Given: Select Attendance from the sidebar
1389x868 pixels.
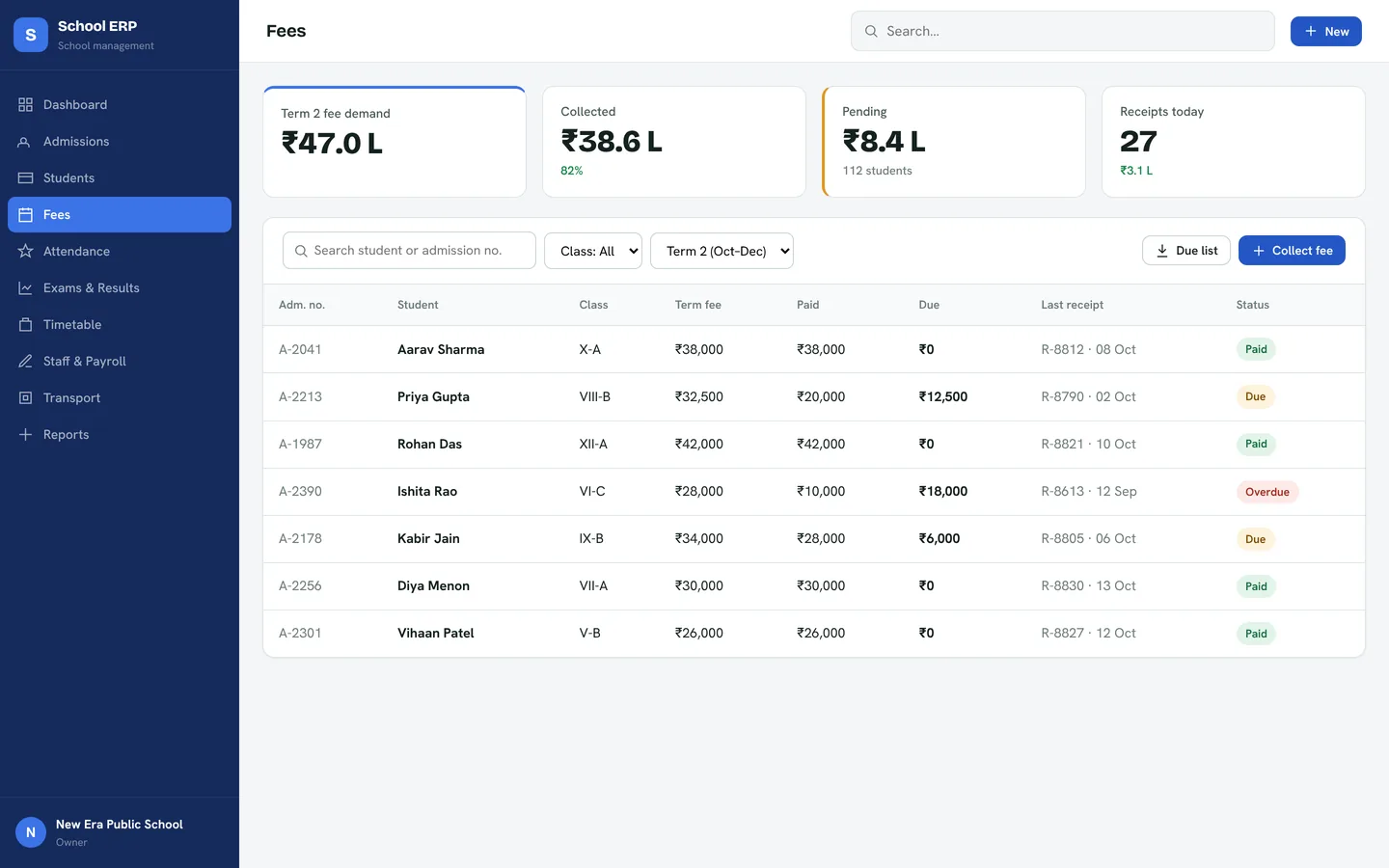Looking at the screenshot, I should pos(120,251).
